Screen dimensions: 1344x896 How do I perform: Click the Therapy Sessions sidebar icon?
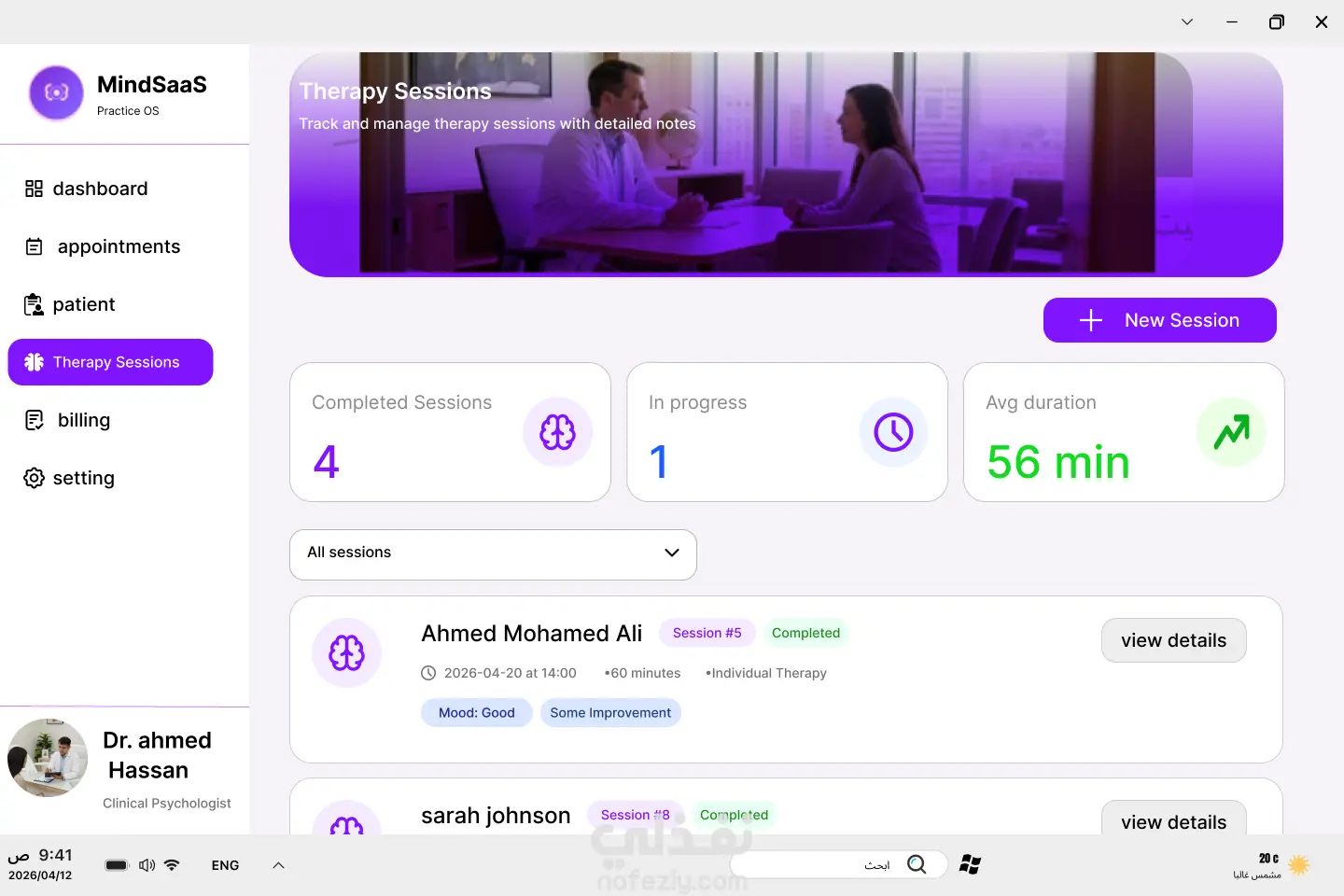(x=35, y=362)
